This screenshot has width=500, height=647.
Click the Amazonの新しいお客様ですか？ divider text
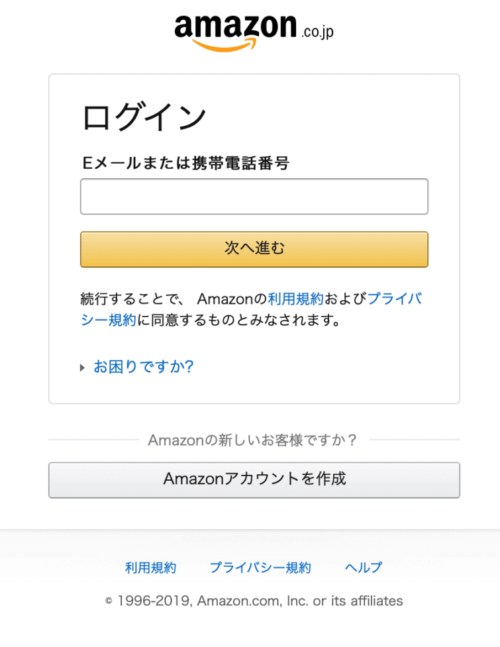click(x=252, y=440)
